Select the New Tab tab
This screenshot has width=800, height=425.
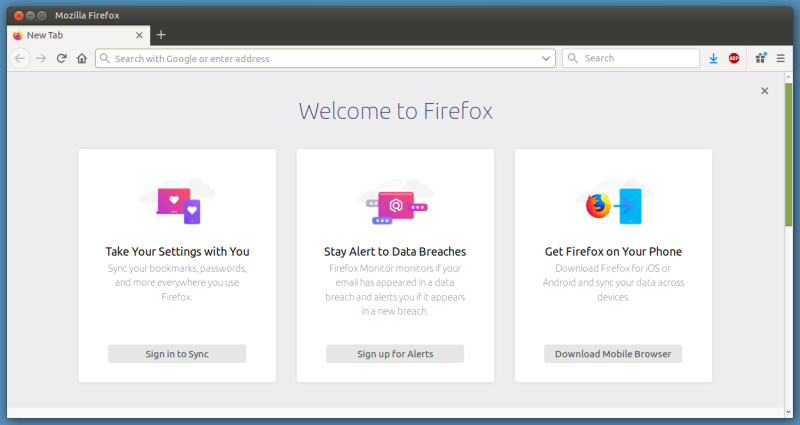coord(78,35)
